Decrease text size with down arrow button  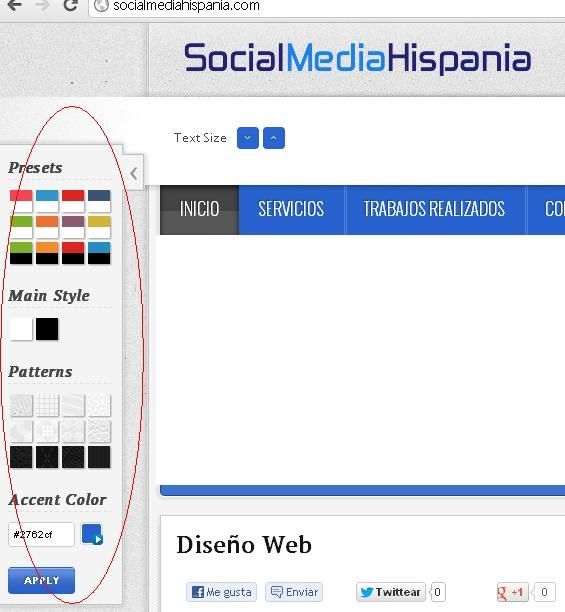(248, 138)
